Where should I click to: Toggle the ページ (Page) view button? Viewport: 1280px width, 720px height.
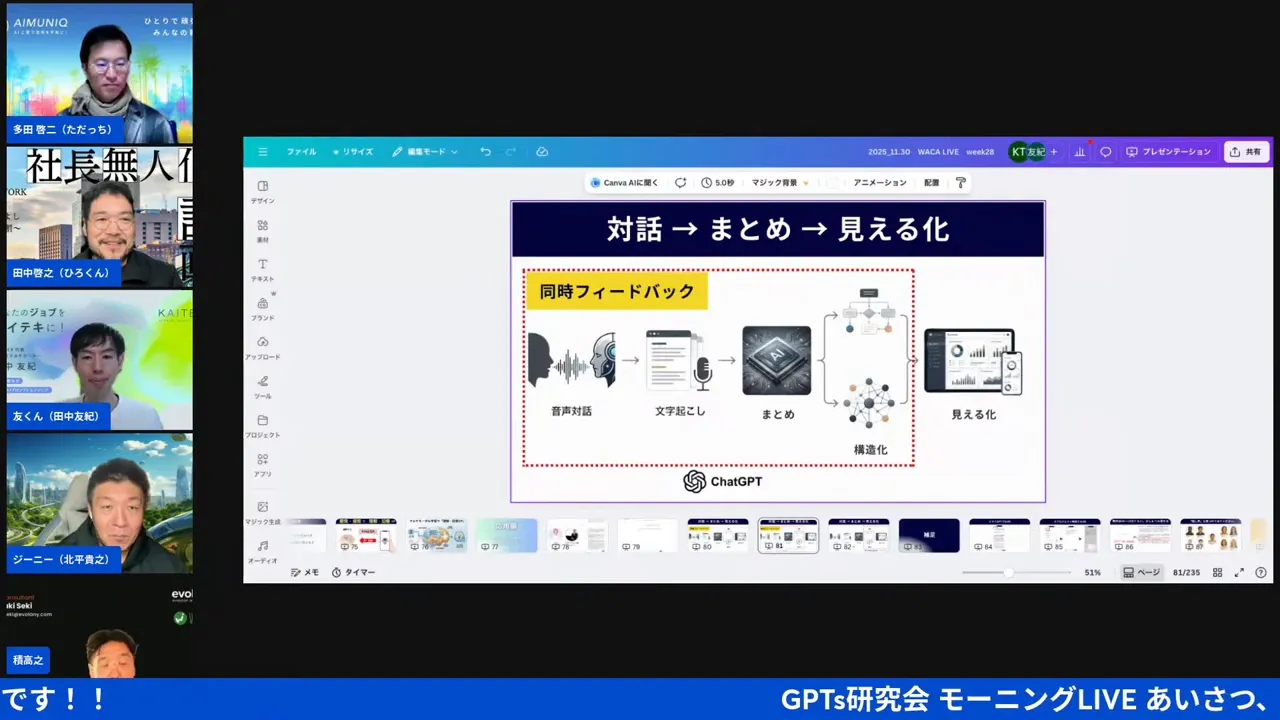(1143, 572)
